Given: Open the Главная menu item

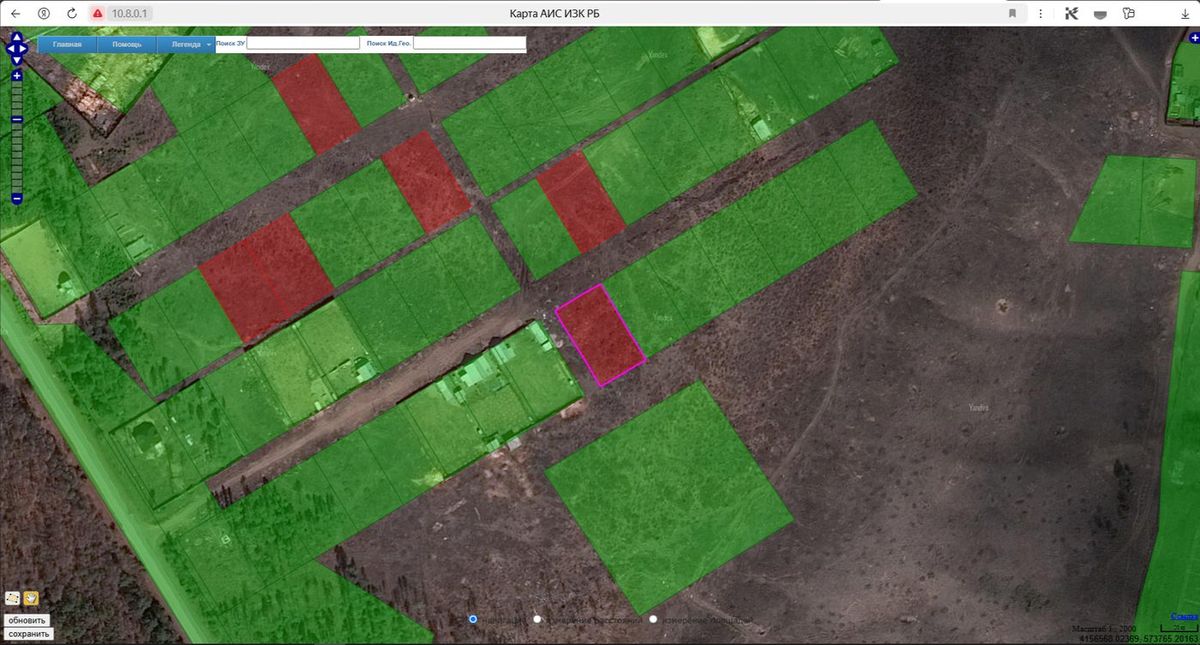Looking at the screenshot, I should 68,44.
